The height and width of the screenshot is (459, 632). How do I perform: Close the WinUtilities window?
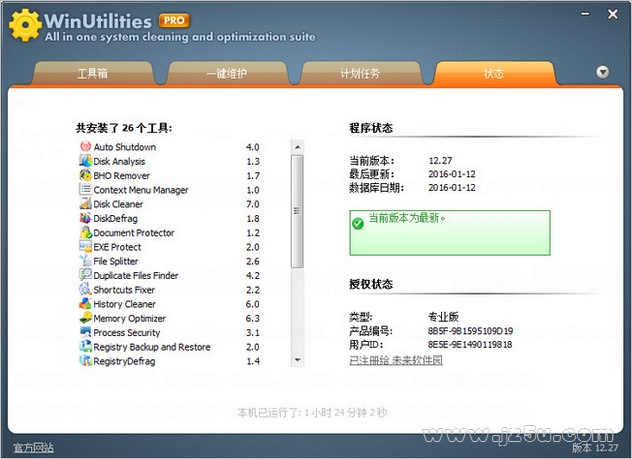coord(613,14)
